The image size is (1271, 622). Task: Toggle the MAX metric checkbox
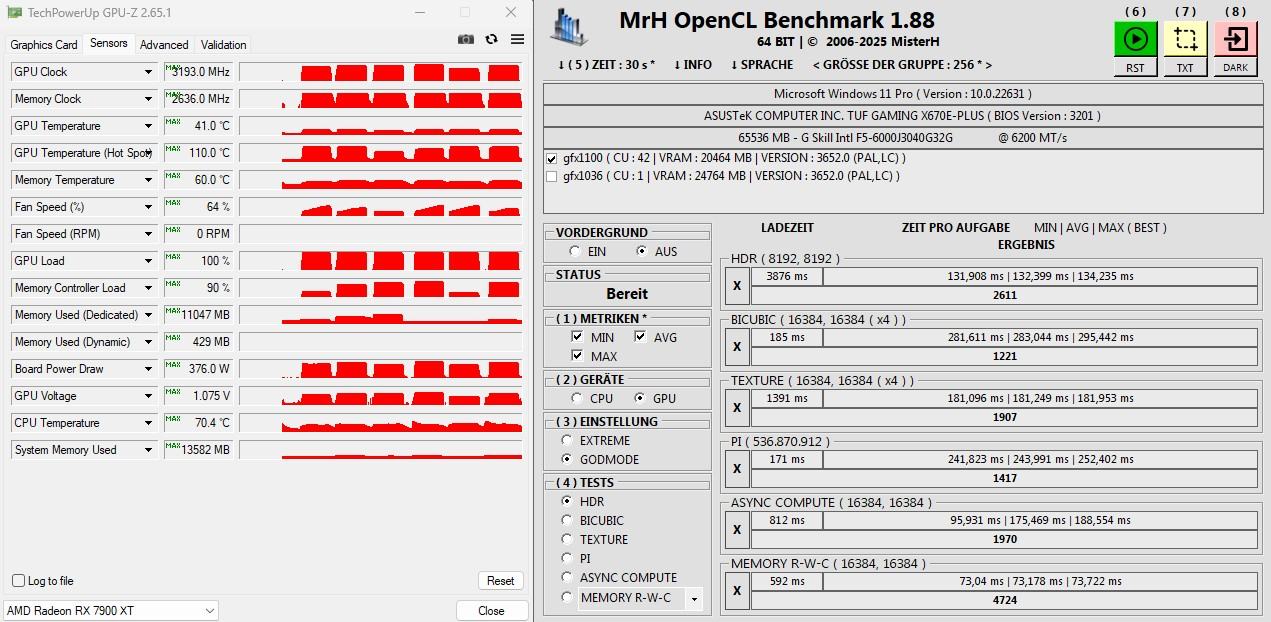[x=577, y=356]
